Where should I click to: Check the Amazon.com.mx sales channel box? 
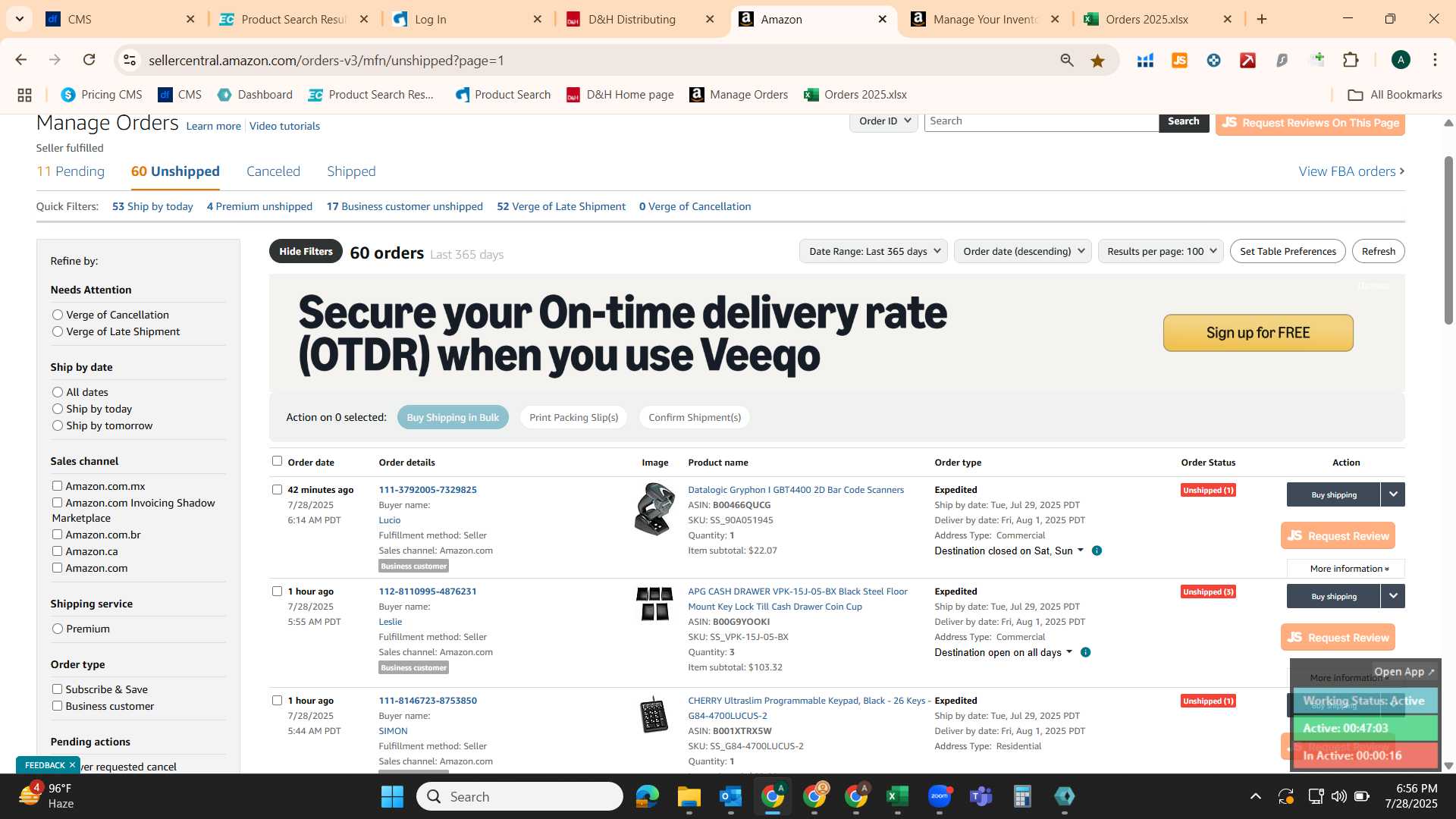[57, 486]
